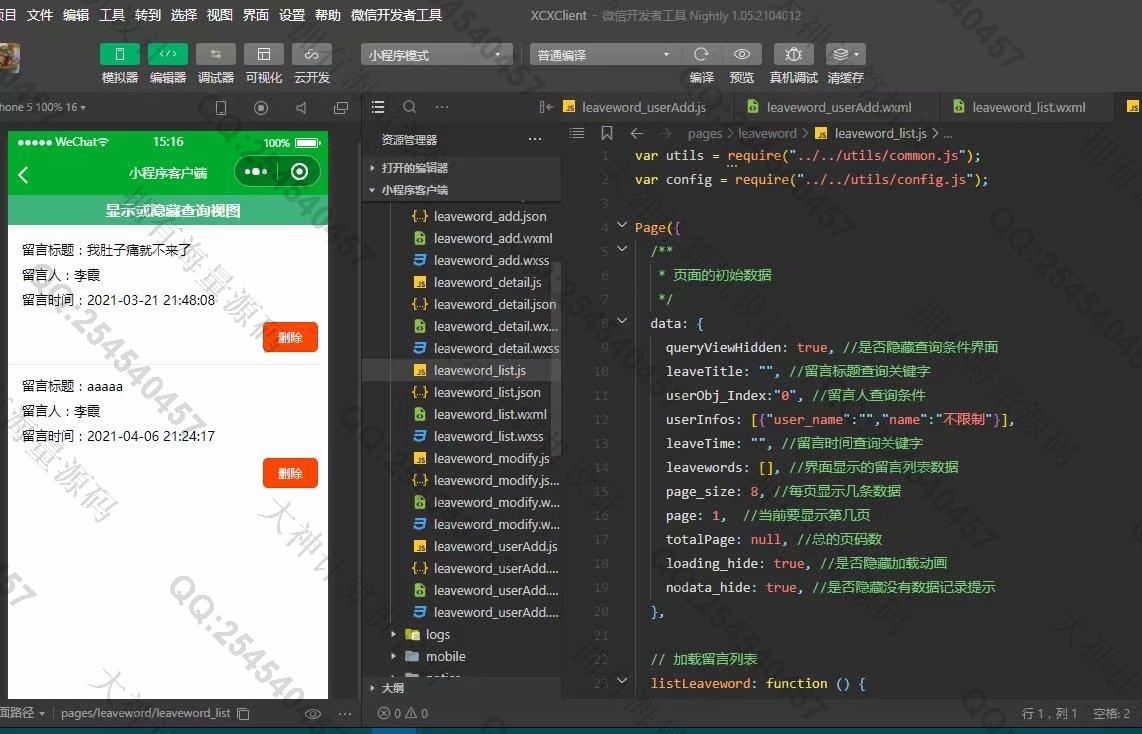This screenshot has width=1142, height=734.
Task: Open the 微信开发者工具 menu
Action: [396, 15]
